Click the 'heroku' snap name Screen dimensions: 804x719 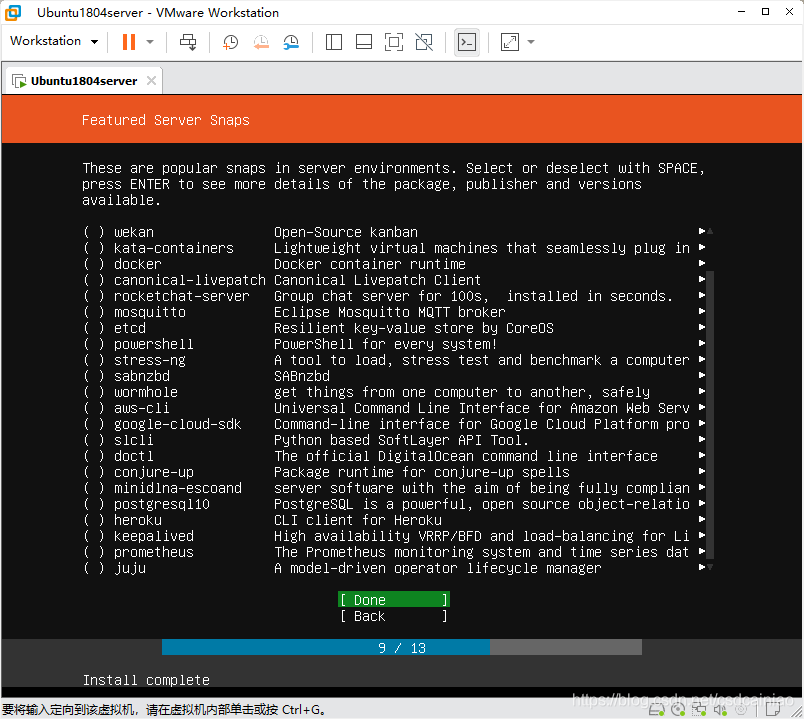coord(137,520)
